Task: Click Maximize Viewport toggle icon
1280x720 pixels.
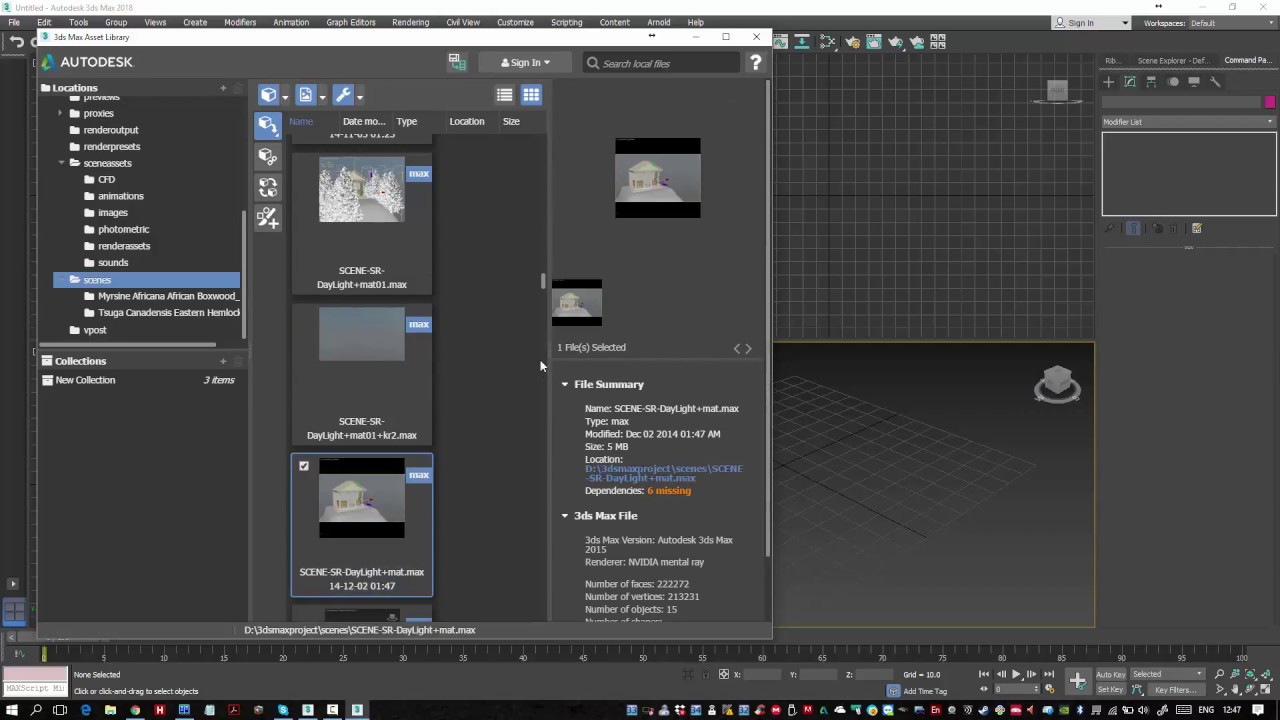Action: click(1267, 689)
